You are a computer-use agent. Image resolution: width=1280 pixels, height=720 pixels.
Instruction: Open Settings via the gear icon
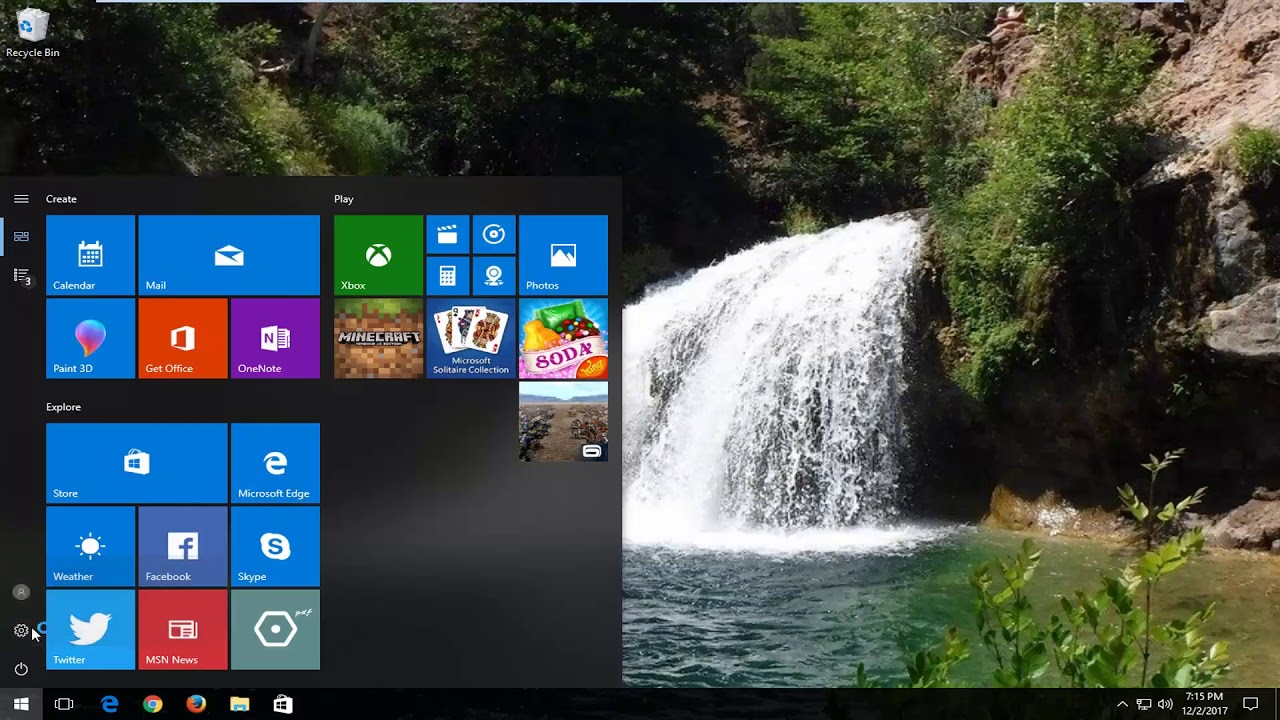coord(21,631)
